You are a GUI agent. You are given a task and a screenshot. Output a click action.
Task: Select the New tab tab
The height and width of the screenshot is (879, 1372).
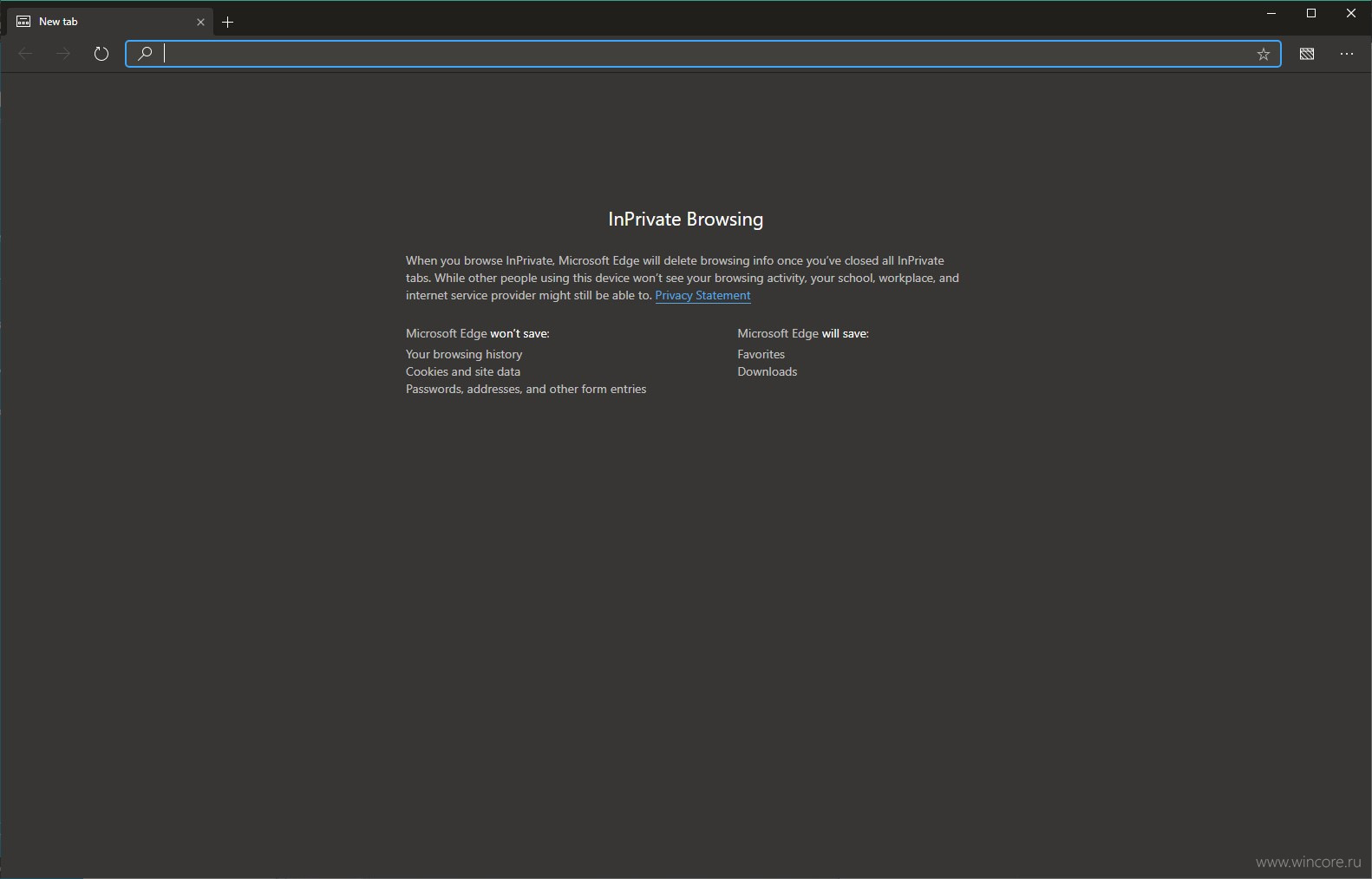(110, 22)
